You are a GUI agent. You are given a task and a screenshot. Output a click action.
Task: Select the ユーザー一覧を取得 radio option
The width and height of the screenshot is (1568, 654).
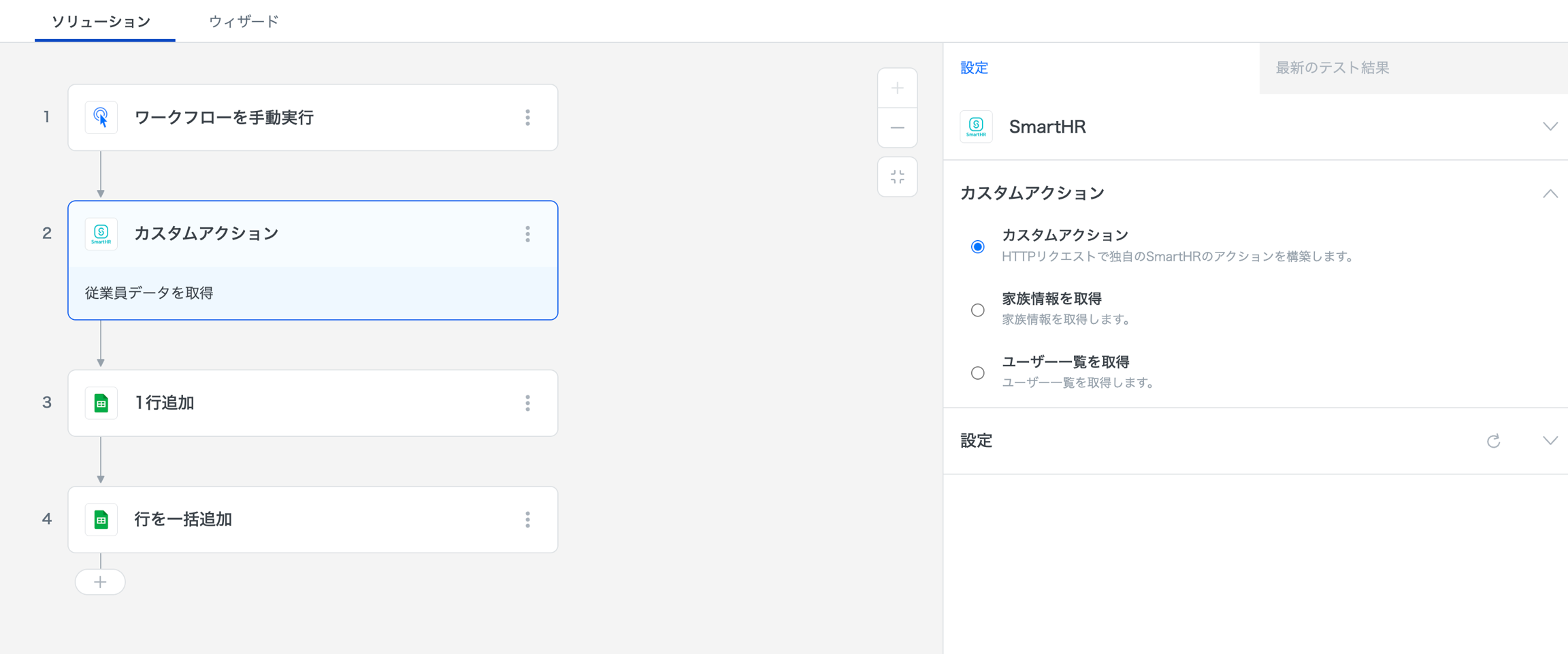click(977, 373)
